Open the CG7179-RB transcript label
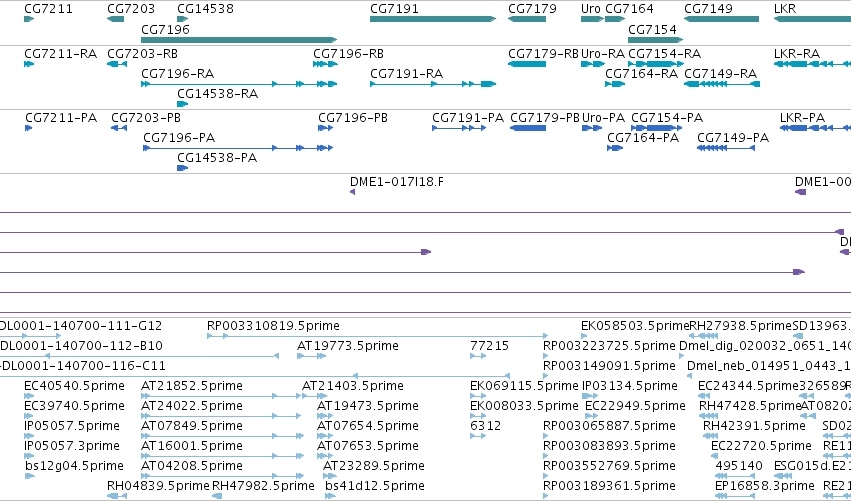This screenshot has width=851, height=501. [543, 54]
